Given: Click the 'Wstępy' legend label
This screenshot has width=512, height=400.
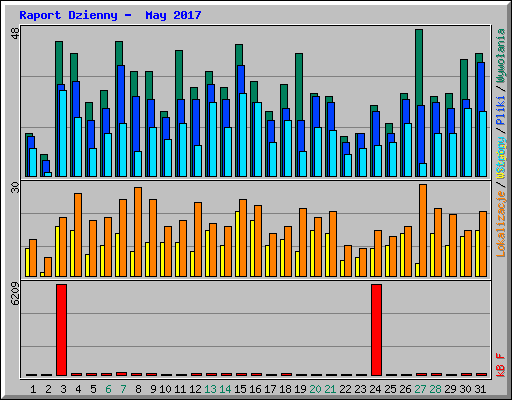Looking at the screenshot, I should (x=500, y=158).
